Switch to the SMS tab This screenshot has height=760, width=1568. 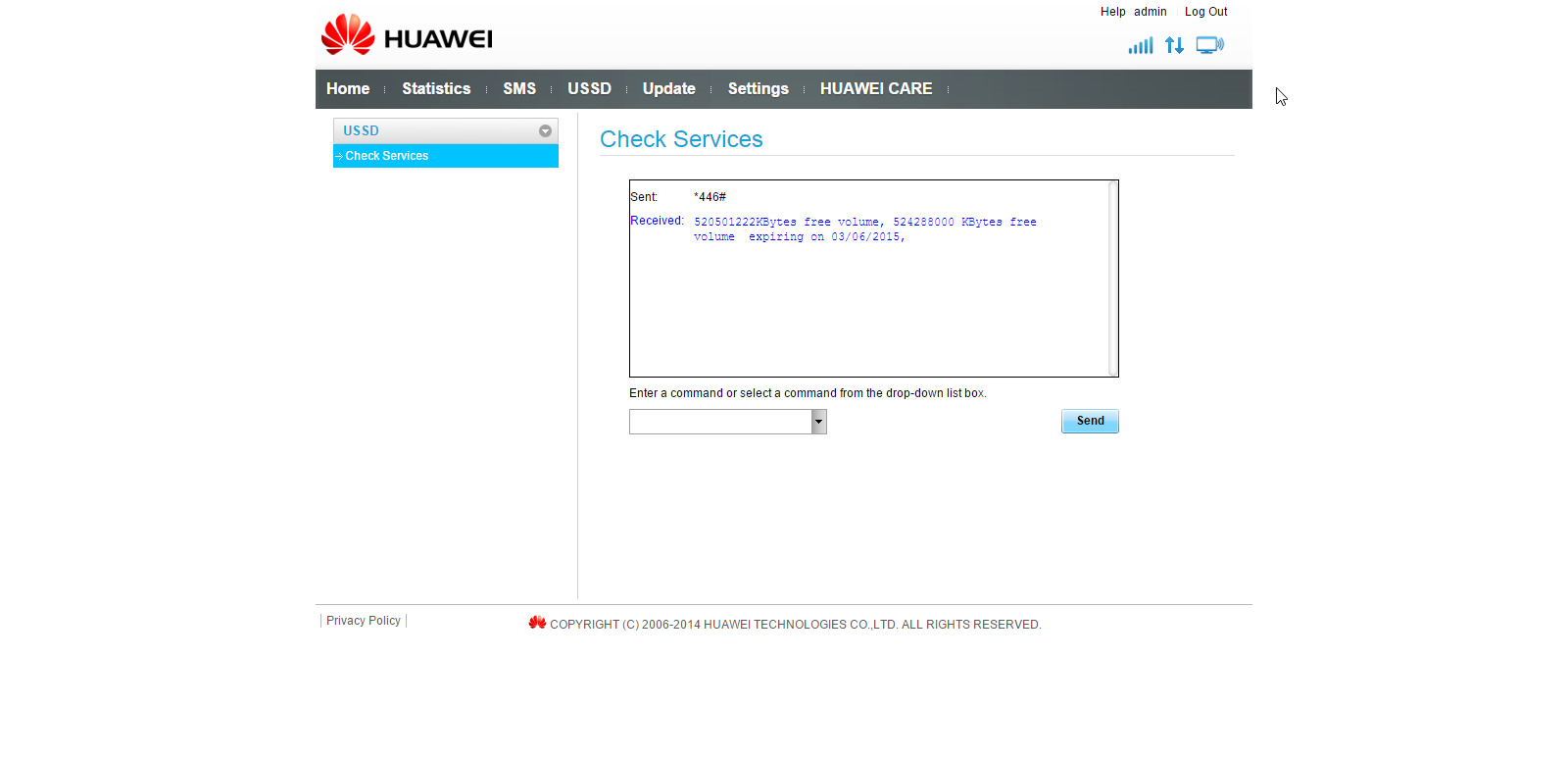point(519,89)
